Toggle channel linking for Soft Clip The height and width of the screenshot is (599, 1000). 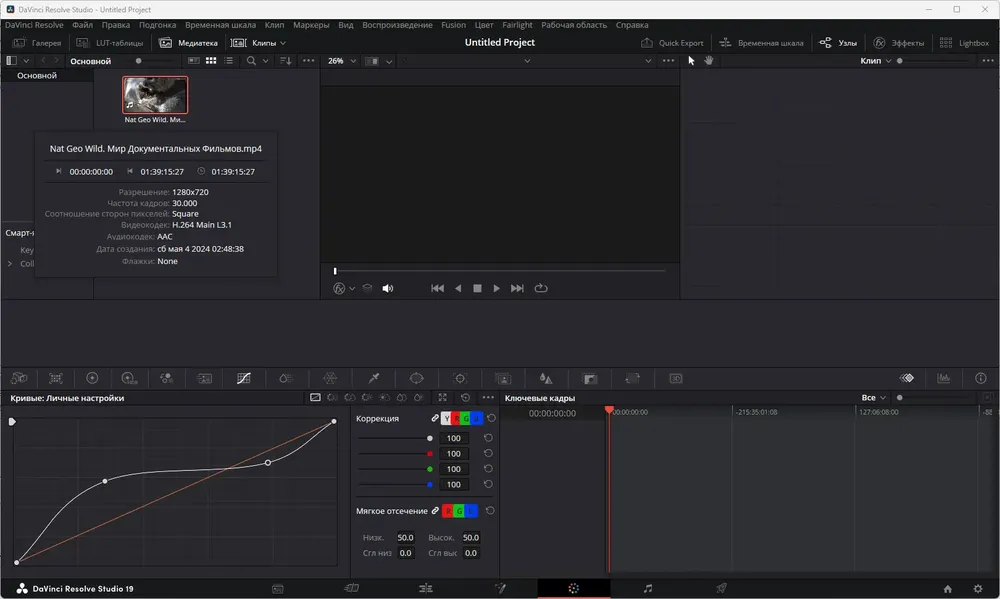435,511
